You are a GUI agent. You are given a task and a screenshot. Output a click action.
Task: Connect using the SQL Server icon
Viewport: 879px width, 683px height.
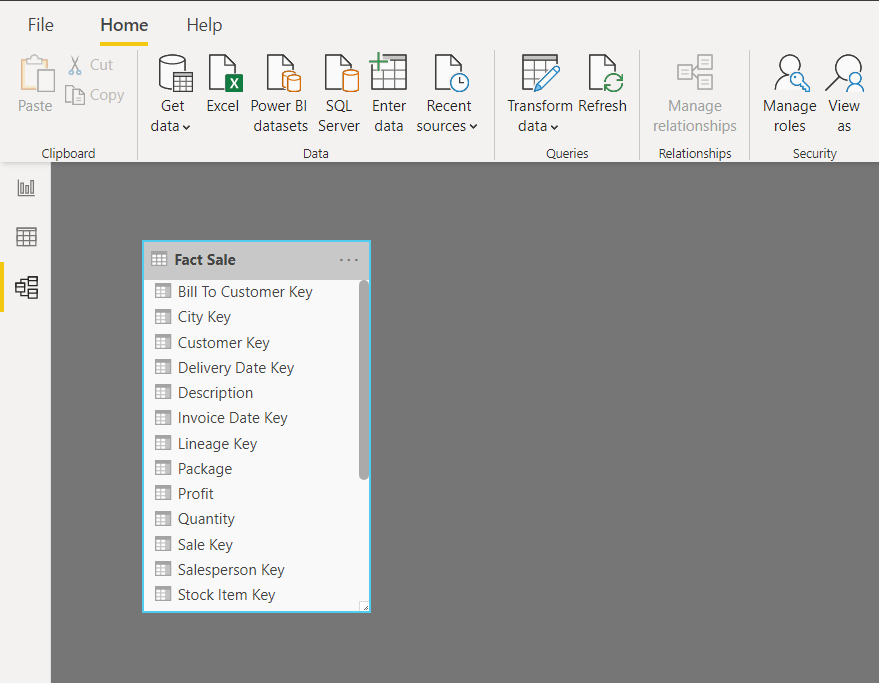coord(339,90)
